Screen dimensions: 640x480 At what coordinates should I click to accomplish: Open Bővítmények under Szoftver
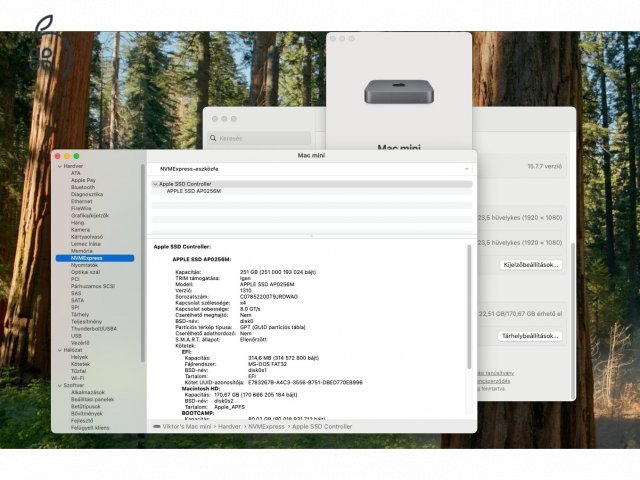tap(87, 413)
